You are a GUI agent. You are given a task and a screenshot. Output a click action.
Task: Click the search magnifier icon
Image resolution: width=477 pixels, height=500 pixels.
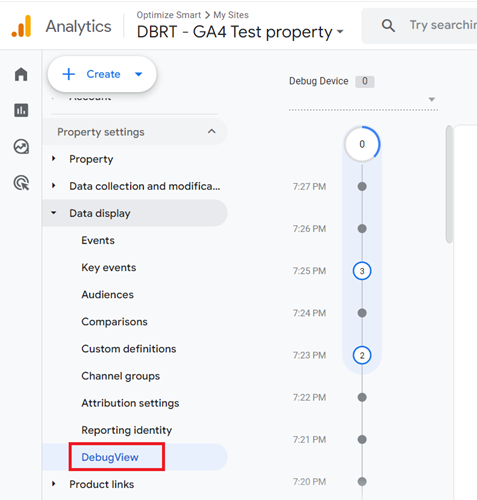tap(388, 25)
